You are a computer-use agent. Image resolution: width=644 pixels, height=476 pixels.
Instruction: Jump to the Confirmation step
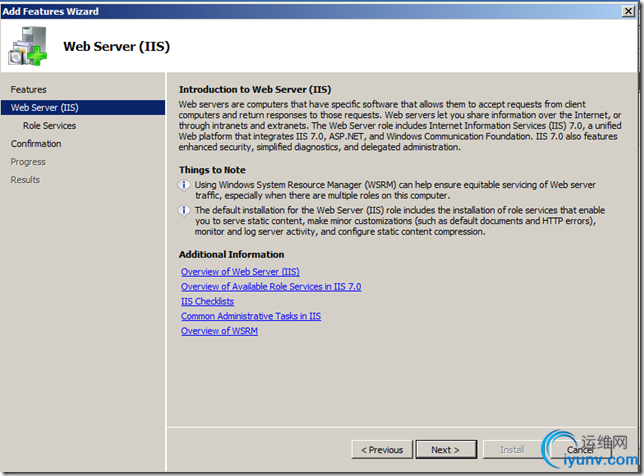pos(36,144)
